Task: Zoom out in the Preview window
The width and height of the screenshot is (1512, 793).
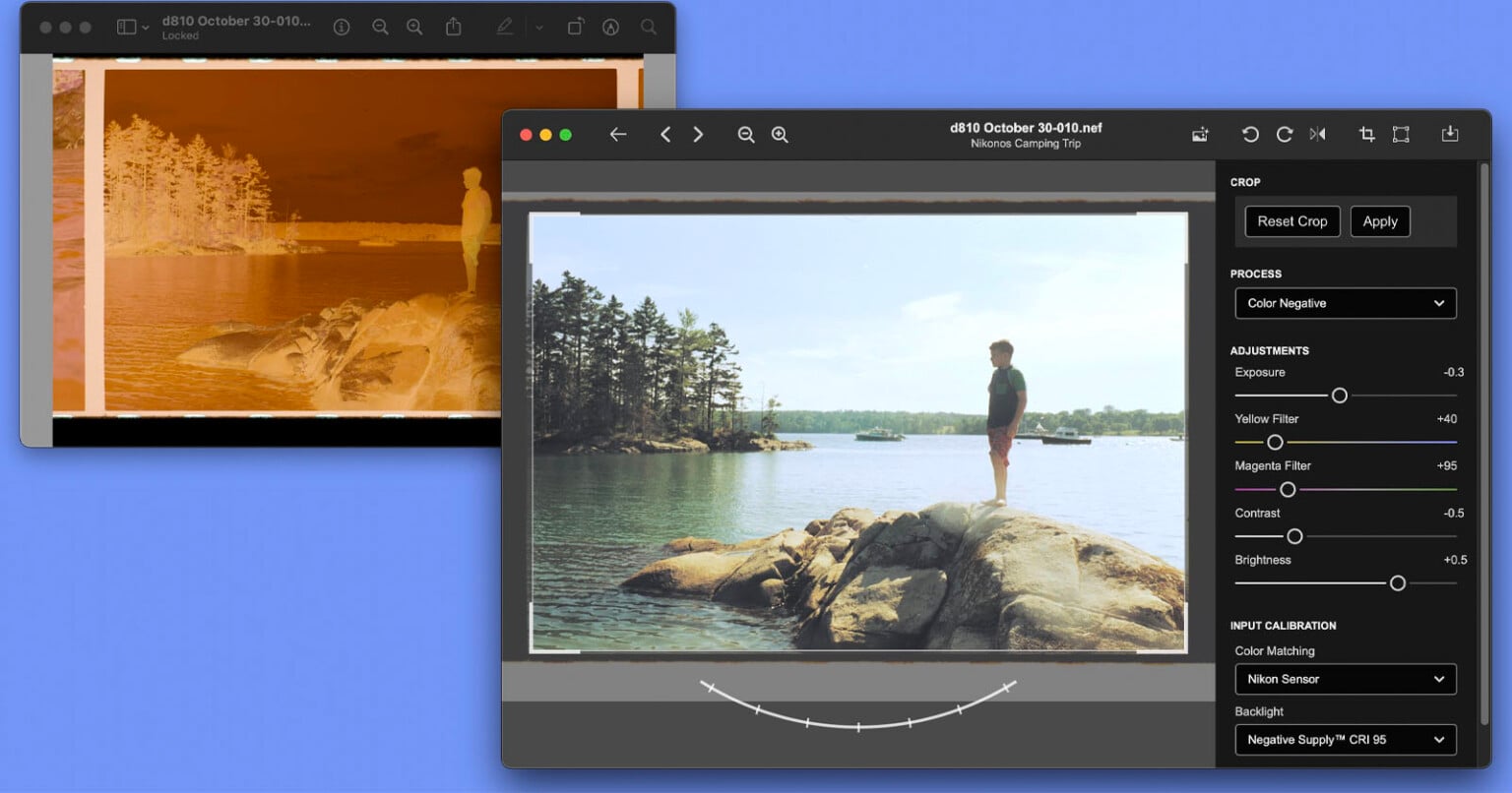Action: [380, 28]
